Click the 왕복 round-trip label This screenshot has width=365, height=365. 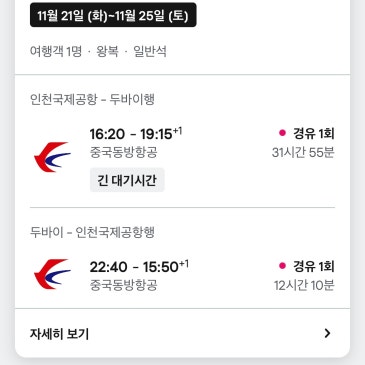coord(107,51)
